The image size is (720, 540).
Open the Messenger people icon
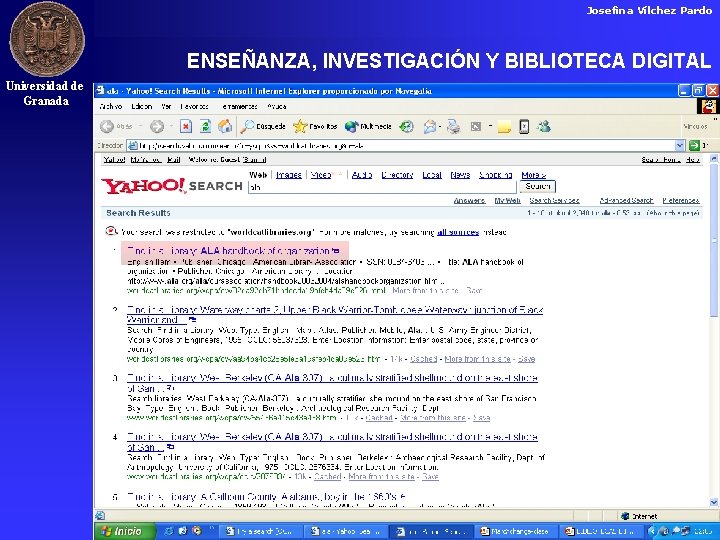click(x=544, y=126)
